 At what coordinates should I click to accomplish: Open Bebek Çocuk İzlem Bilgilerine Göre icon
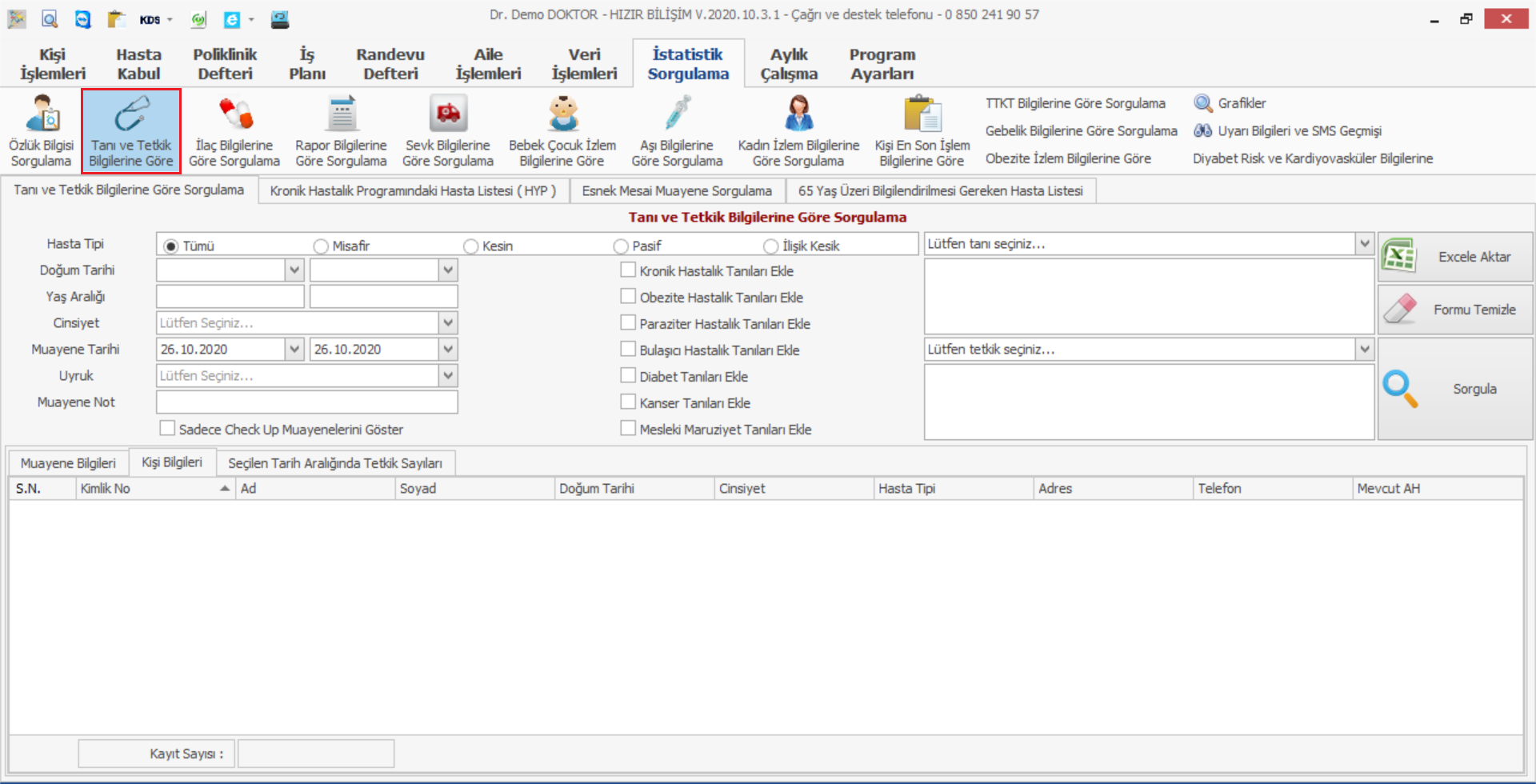tap(563, 114)
